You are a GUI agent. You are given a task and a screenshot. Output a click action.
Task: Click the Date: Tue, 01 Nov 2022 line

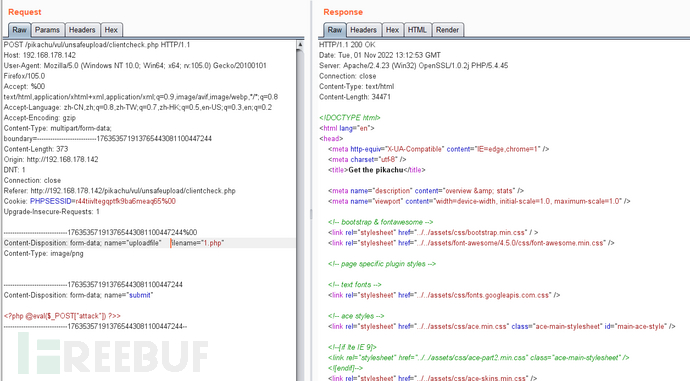(380, 55)
